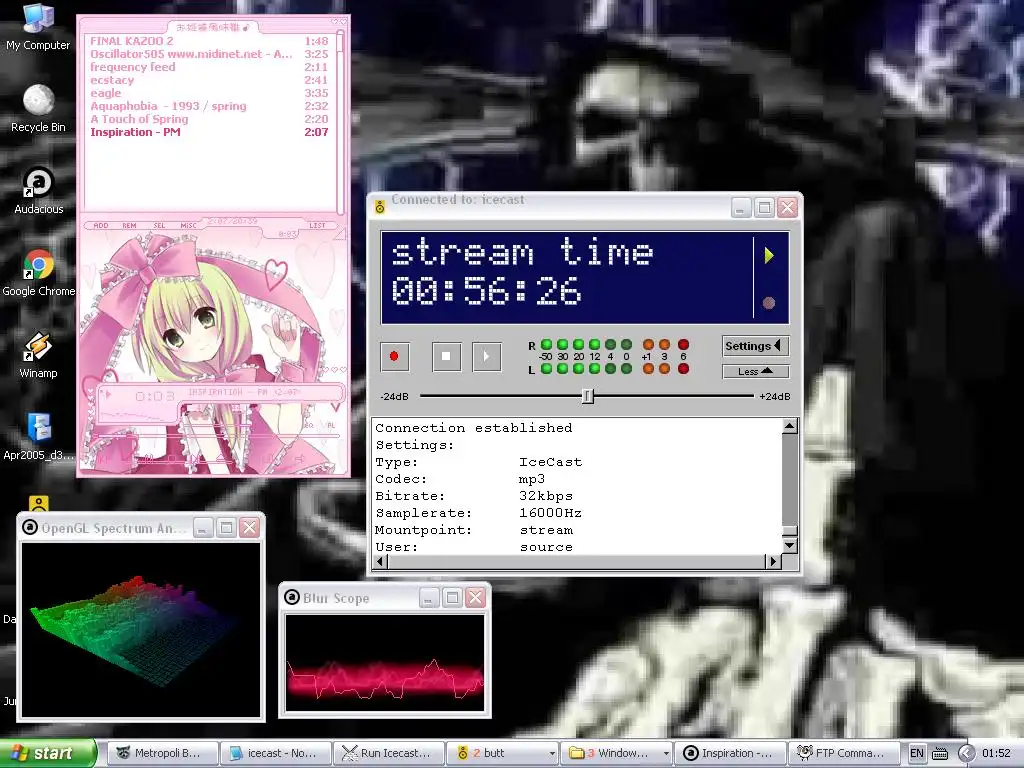Expand the Windows Explorer taskbar group dropdown

[x=665, y=754]
